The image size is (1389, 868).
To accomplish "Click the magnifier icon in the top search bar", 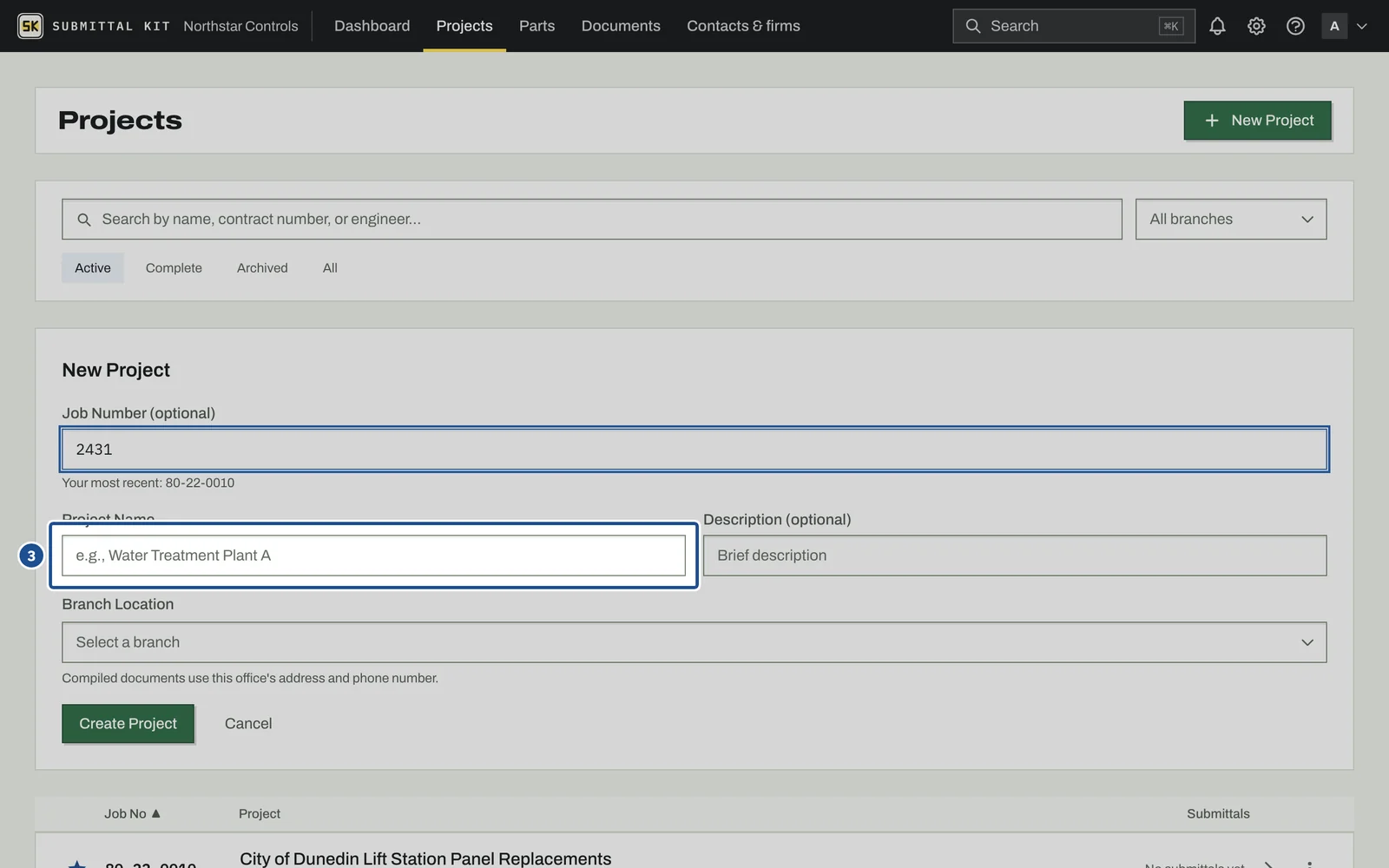I will coord(973,26).
